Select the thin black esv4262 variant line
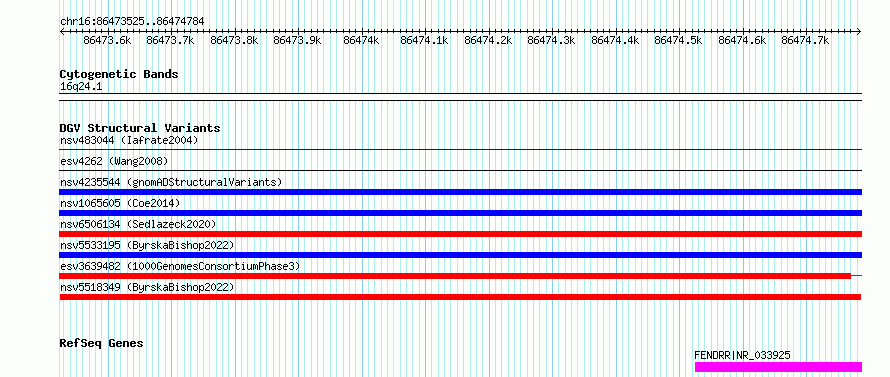 (461, 170)
